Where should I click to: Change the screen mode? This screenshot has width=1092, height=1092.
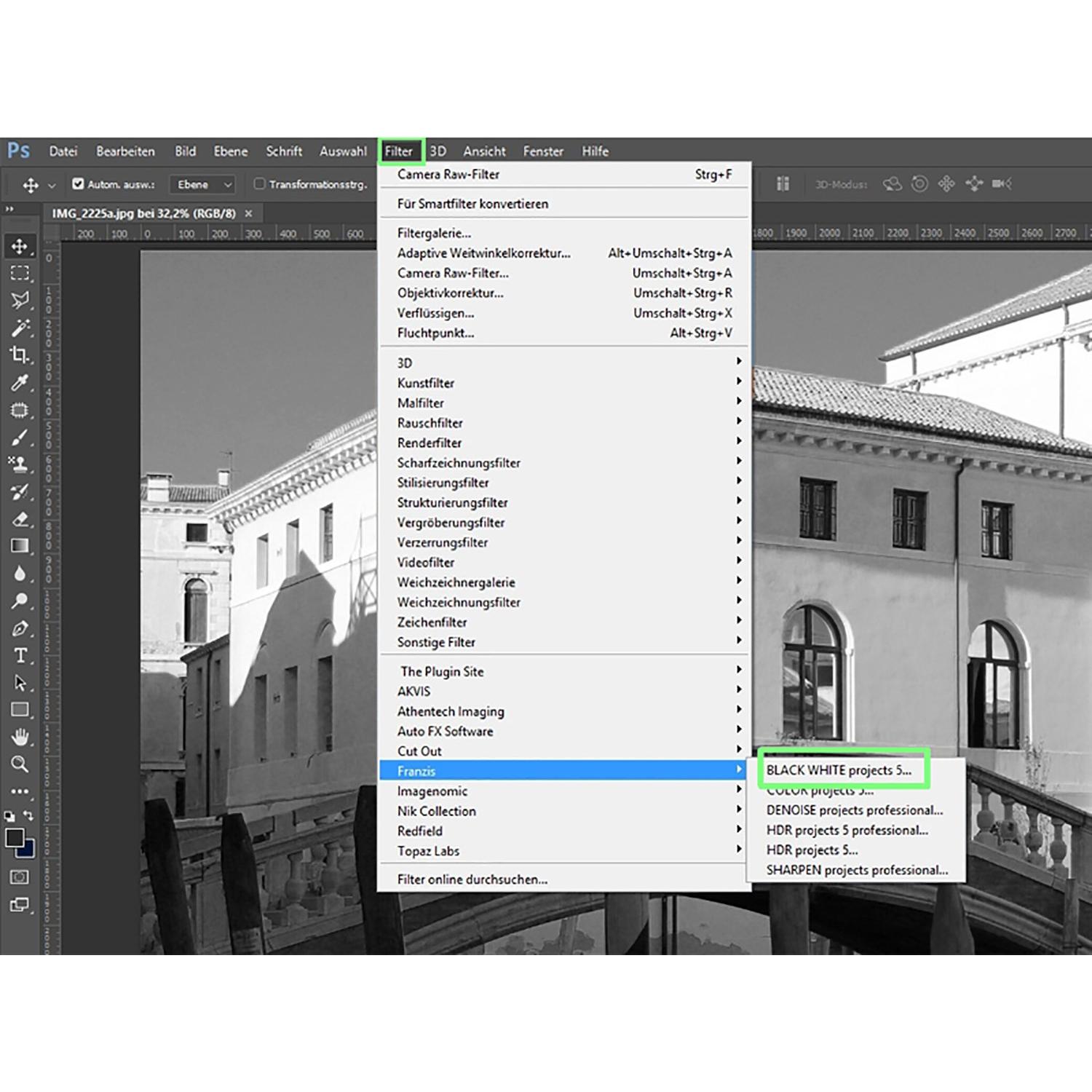[x=20, y=905]
